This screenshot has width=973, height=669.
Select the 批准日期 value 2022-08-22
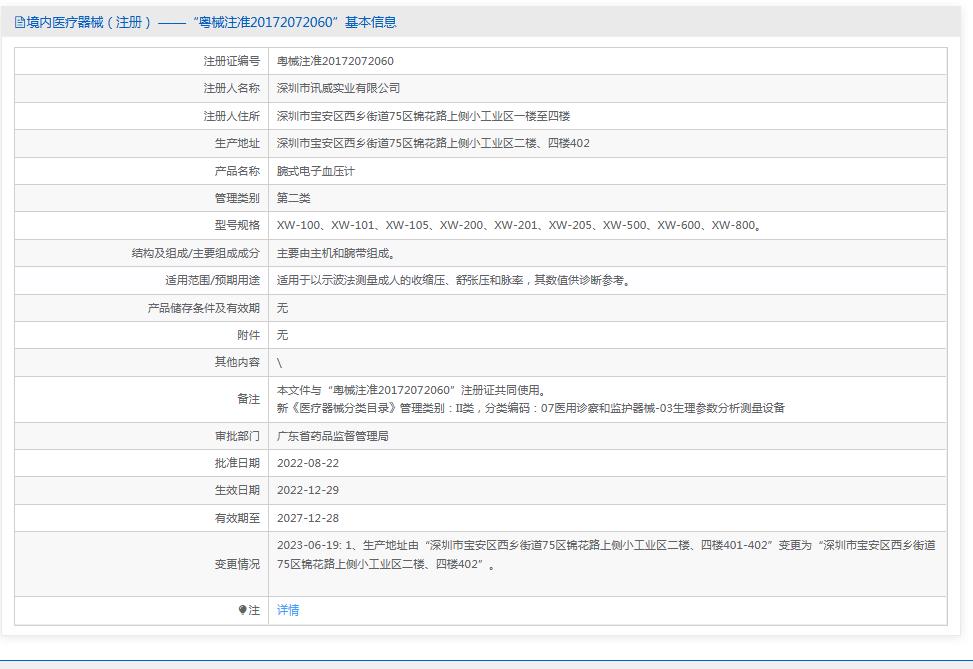(x=309, y=463)
